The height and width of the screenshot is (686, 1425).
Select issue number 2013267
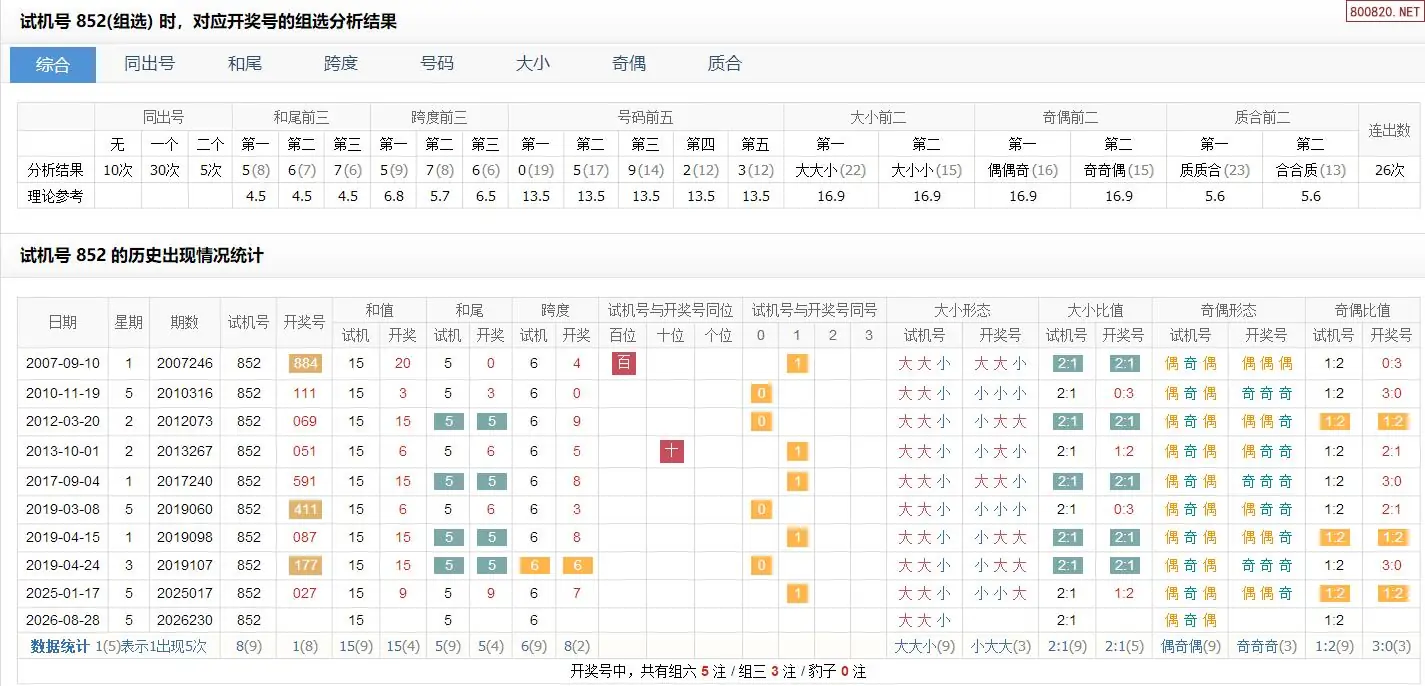[x=185, y=451]
